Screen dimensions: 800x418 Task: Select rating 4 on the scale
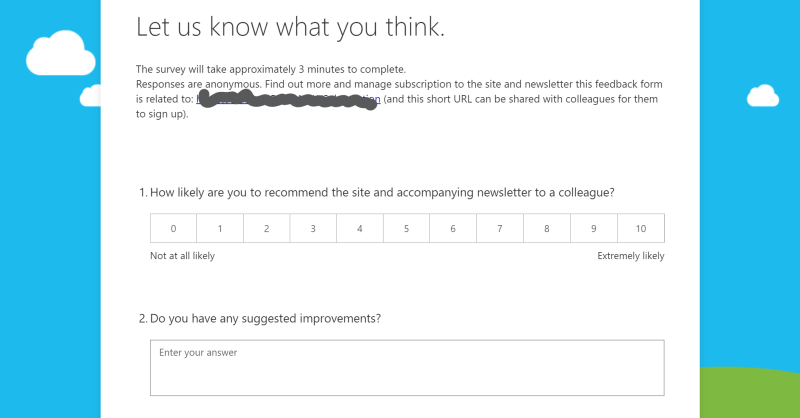point(360,229)
